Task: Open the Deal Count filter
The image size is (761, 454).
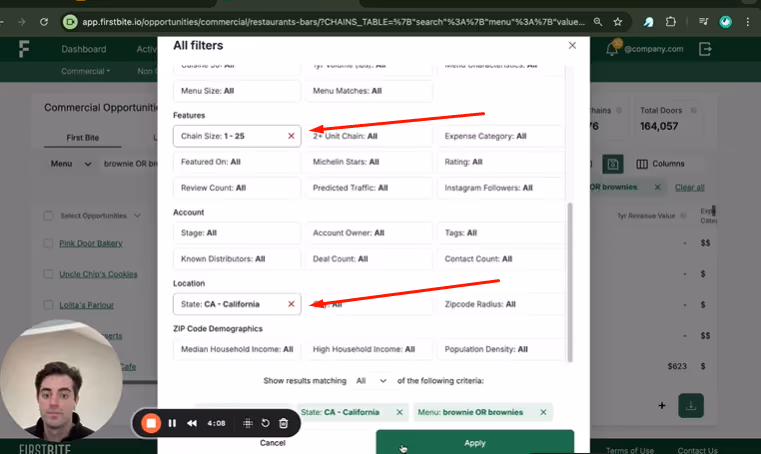Action: 369,259
